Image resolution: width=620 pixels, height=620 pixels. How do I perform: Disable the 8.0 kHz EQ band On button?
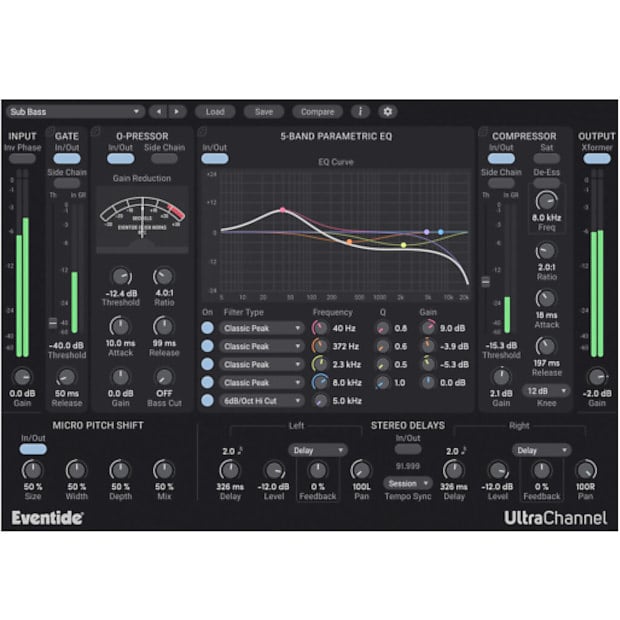tap(208, 383)
